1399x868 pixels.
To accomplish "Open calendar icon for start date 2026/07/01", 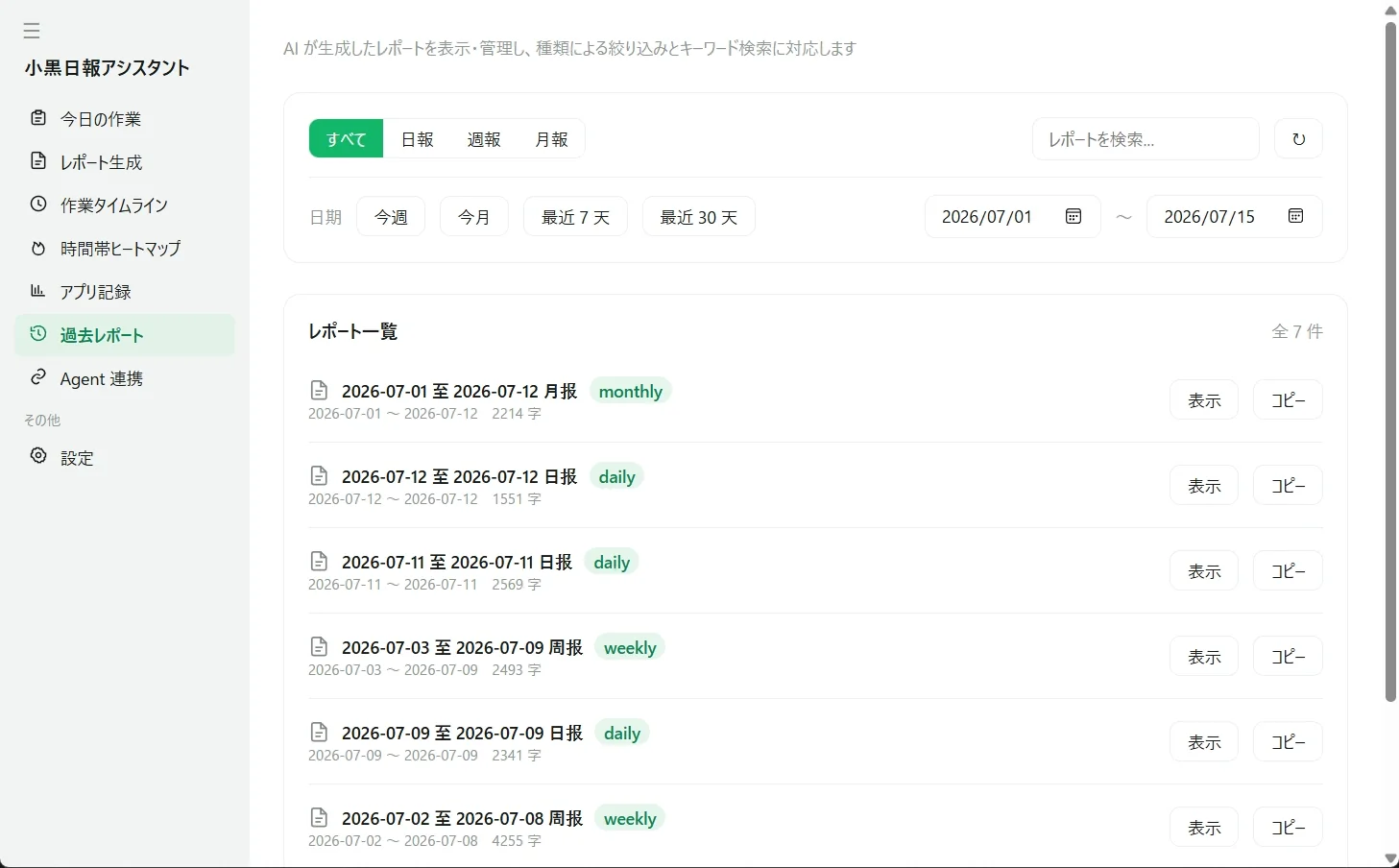I will click(1073, 216).
